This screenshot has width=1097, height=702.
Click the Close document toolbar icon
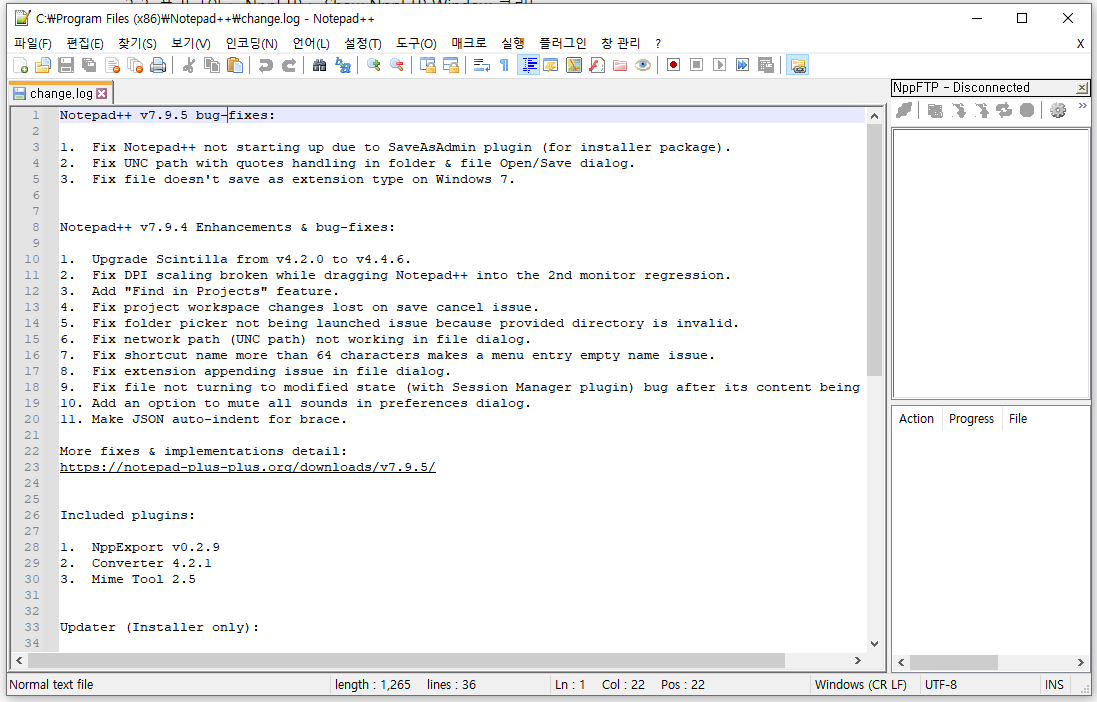coord(112,66)
